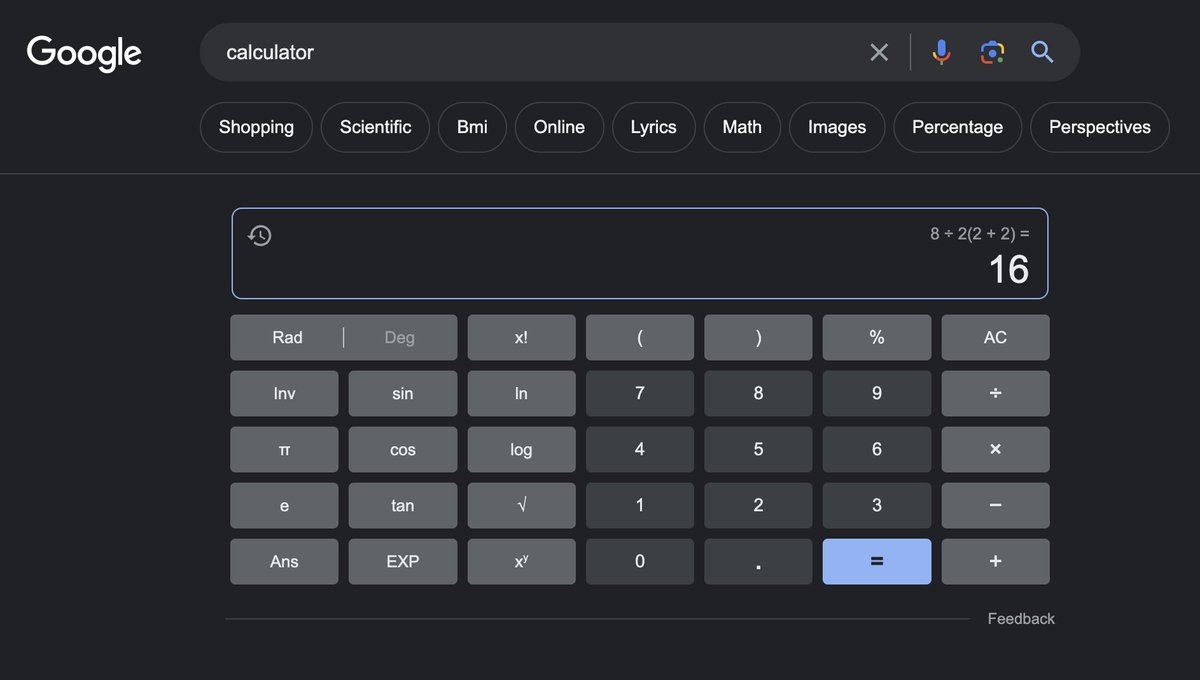Screen dimensions: 1200x680
Task: Clear the calculation with AC
Action: coord(995,338)
